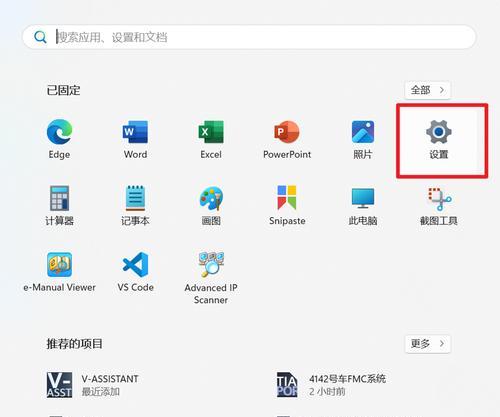Click the 最近添加 label under V-ASSISTANT
500x417 pixels.
point(101,392)
